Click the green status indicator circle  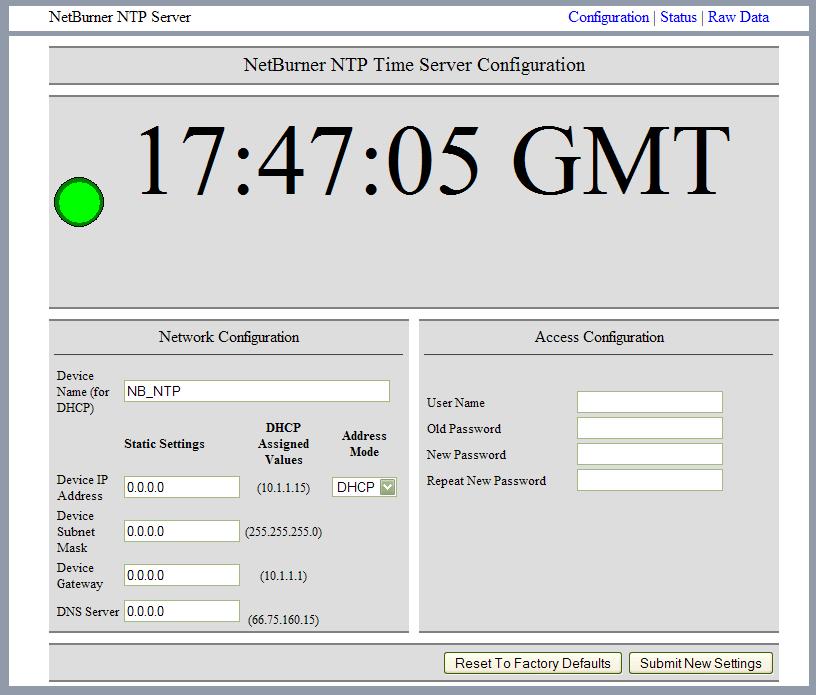[x=79, y=202]
